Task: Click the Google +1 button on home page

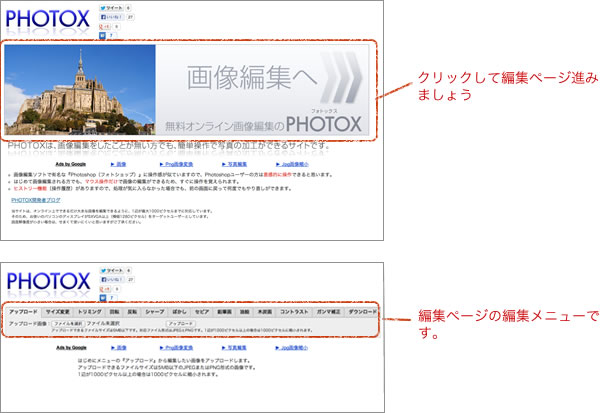Action: (x=105, y=27)
